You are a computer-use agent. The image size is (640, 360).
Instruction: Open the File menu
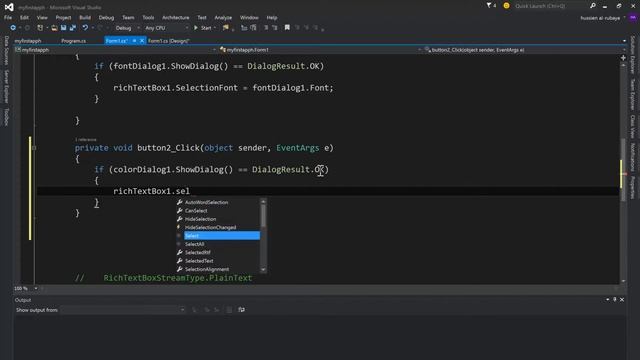tap(8, 18)
